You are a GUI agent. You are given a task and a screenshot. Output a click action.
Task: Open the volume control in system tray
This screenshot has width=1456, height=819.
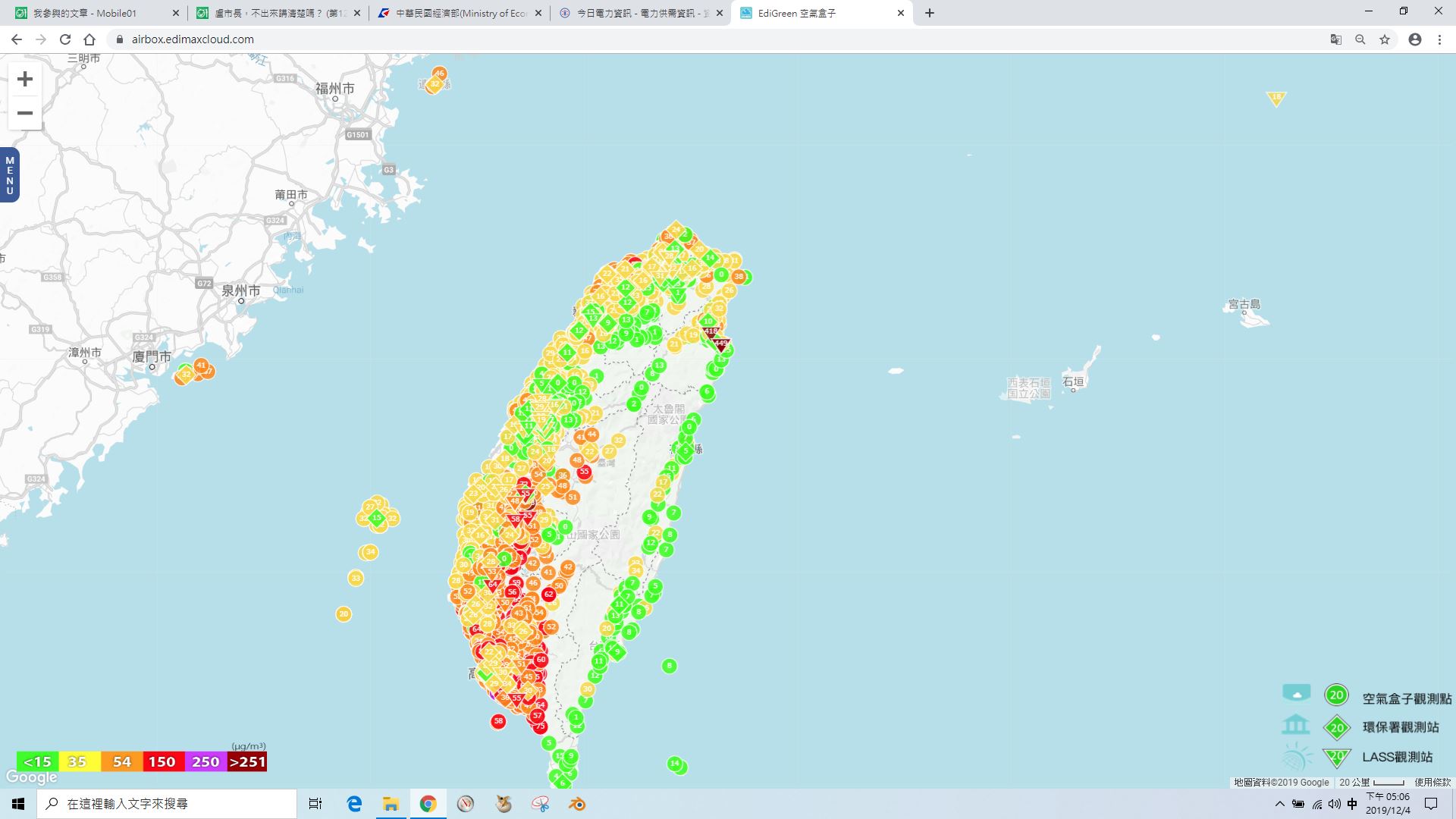pyautogui.click(x=1334, y=804)
